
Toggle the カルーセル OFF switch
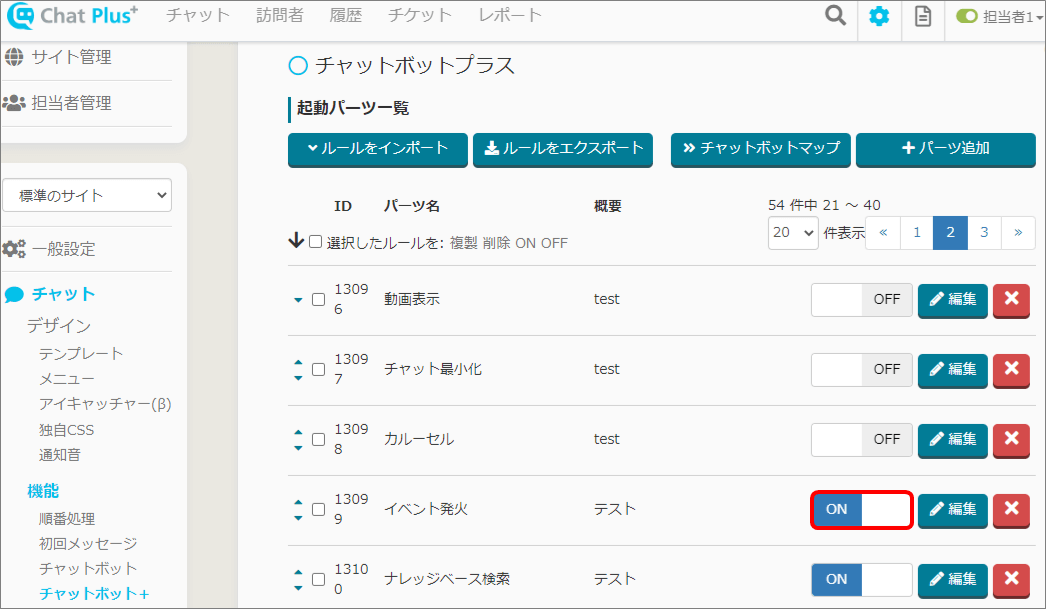pos(862,440)
